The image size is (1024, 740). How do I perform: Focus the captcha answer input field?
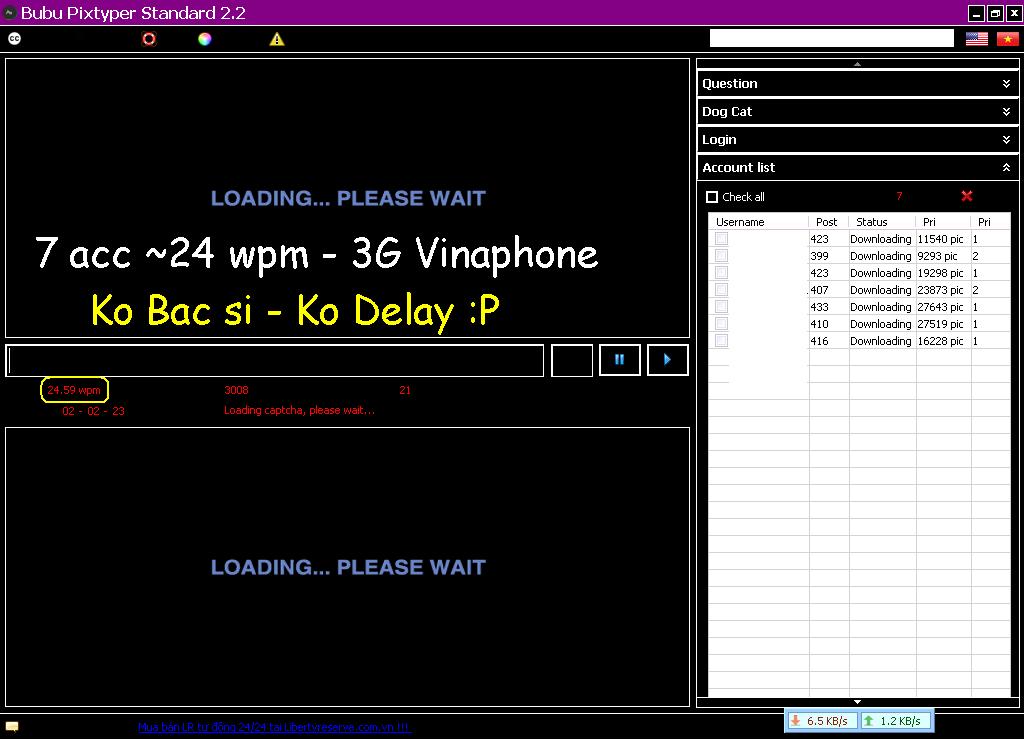pos(275,361)
